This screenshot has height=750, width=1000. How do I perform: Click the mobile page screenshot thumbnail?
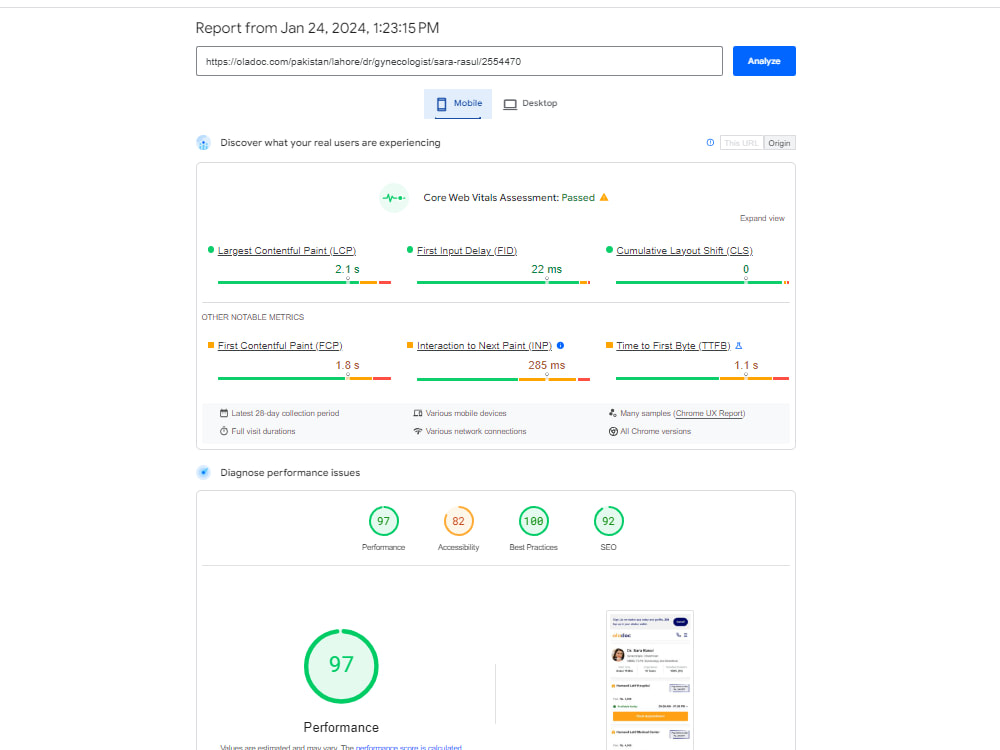click(x=650, y=680)
